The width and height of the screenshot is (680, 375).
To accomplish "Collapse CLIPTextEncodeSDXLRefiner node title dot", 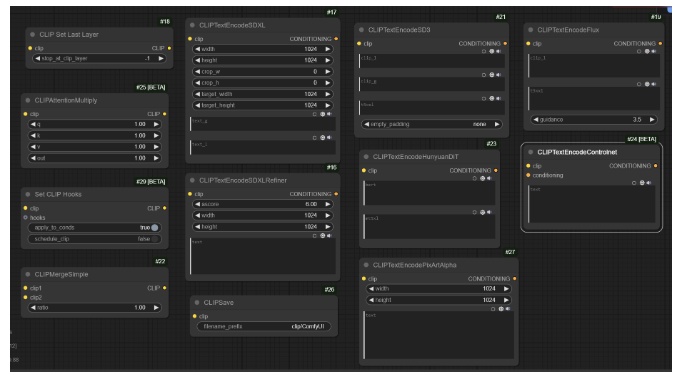I will (x=192, y=180).
